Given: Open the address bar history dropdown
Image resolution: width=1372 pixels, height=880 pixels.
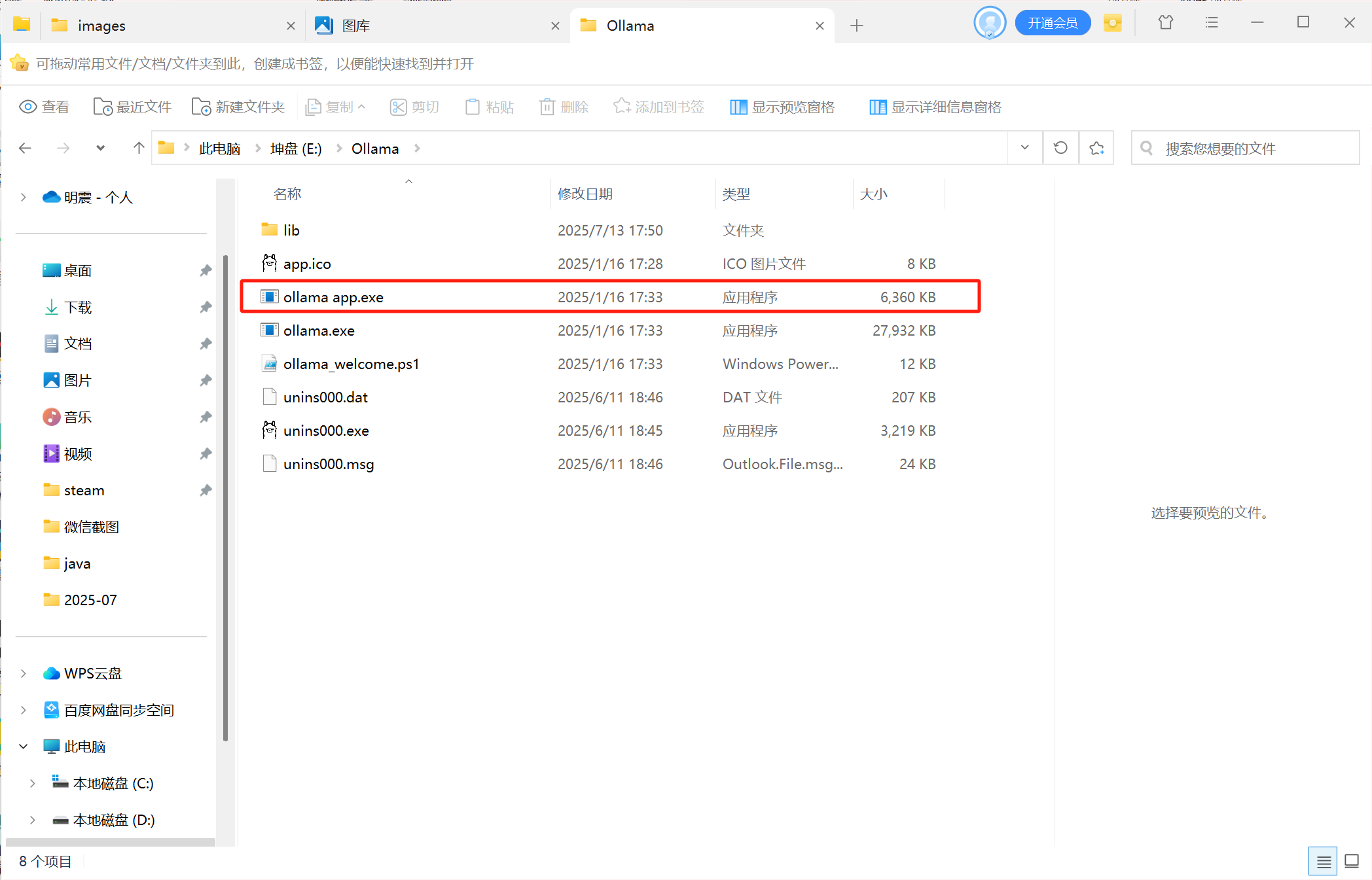Looking at the screenshot, I should click(1024, 147).
